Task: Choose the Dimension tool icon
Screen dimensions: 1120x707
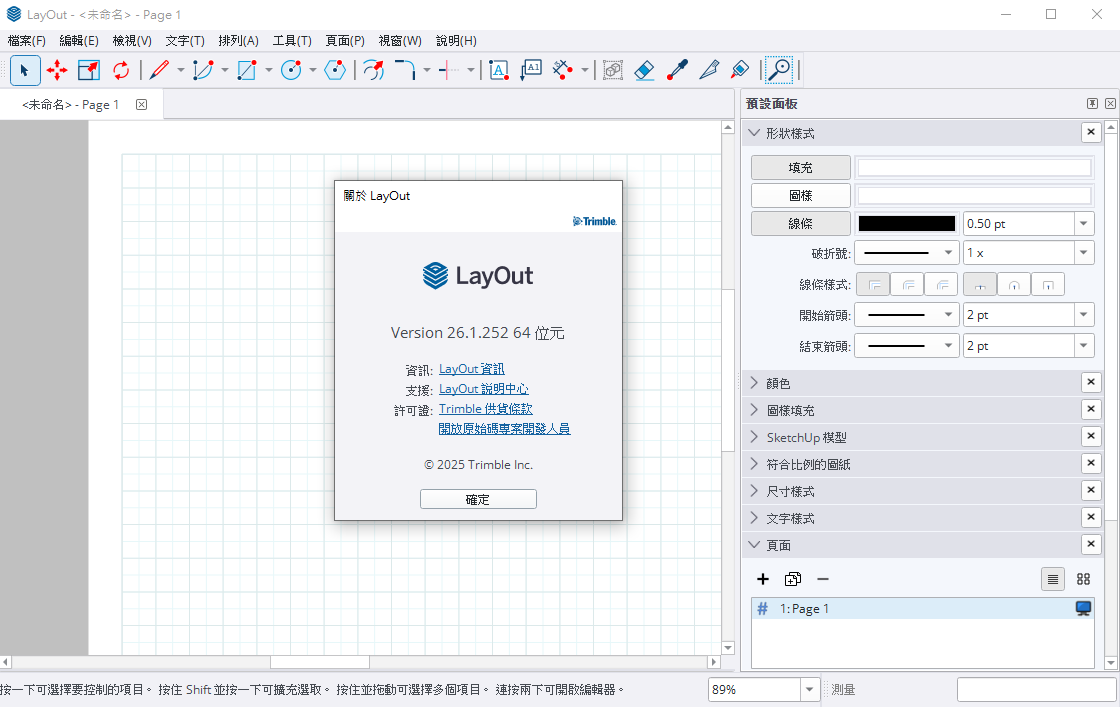Action: click(x=564, y=70)
